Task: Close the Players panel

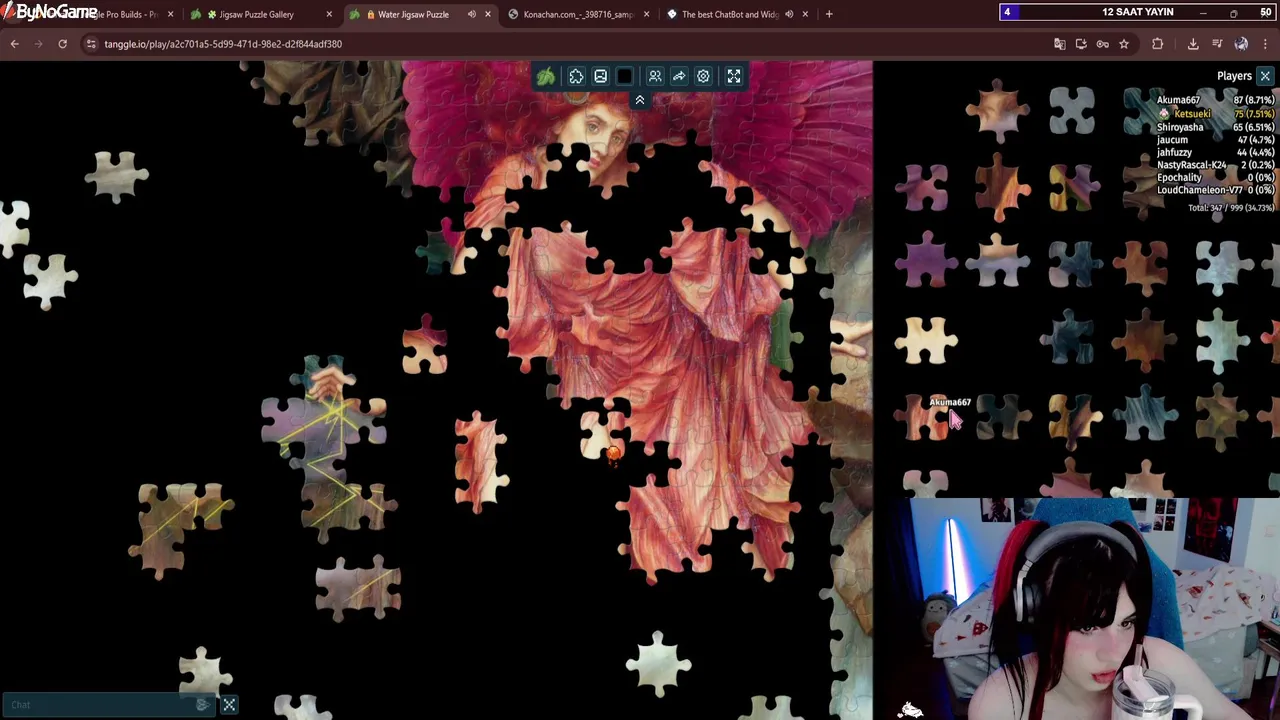Action: point(1265,76)
